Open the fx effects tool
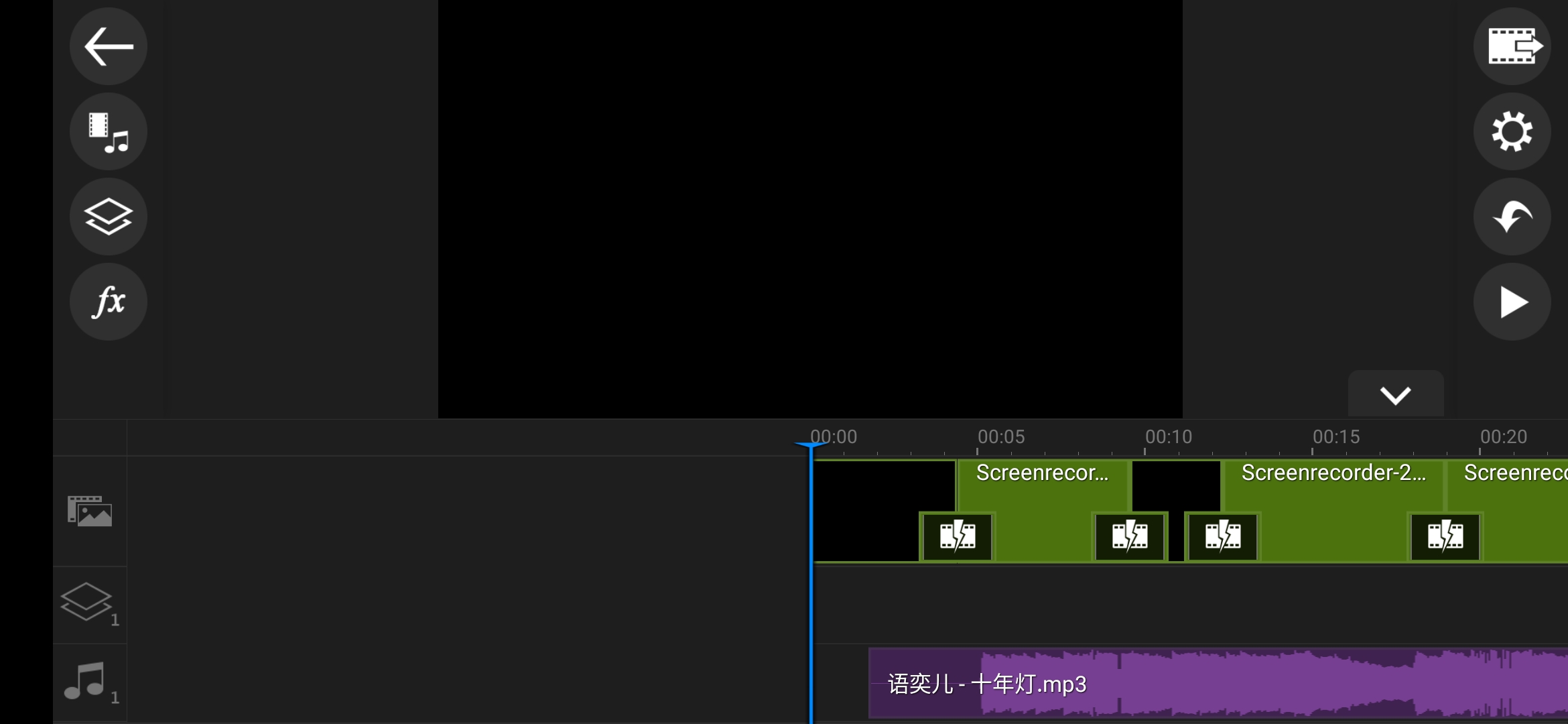Image resolution: width=1568 pixels, height=724 pixels. click(x=108, y=302)
